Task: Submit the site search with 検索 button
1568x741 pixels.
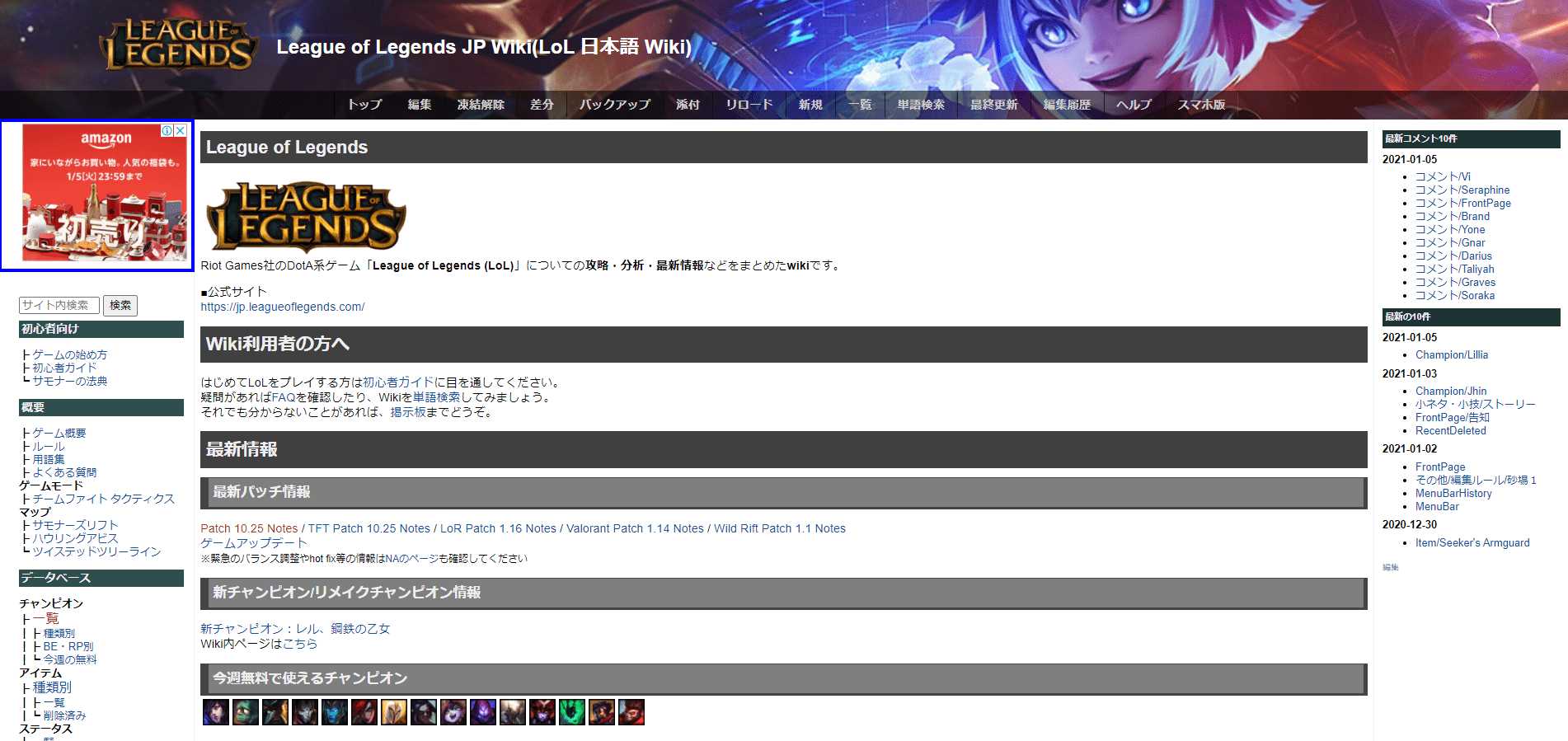Action: (120, 306)
